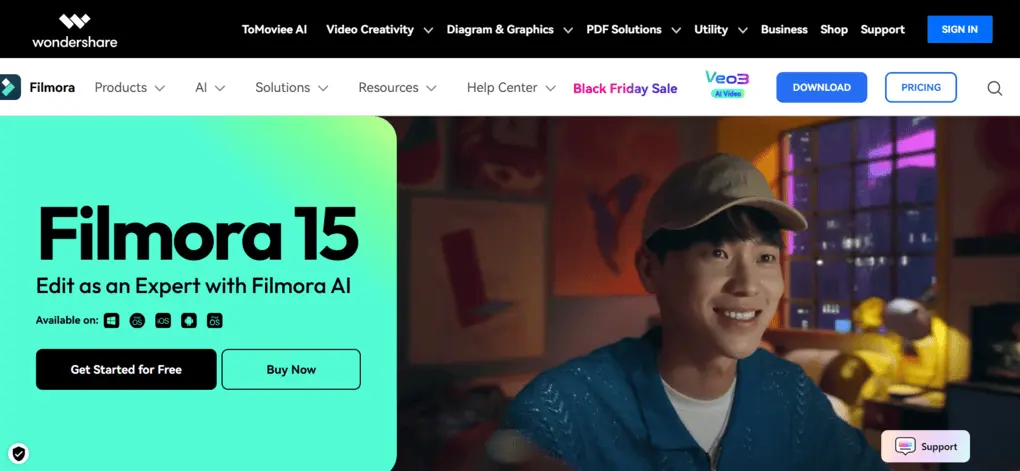Click the blue DOWNLOAD button
The height and width of the screenshot is (471, 1020).
(x=822, y=87)
